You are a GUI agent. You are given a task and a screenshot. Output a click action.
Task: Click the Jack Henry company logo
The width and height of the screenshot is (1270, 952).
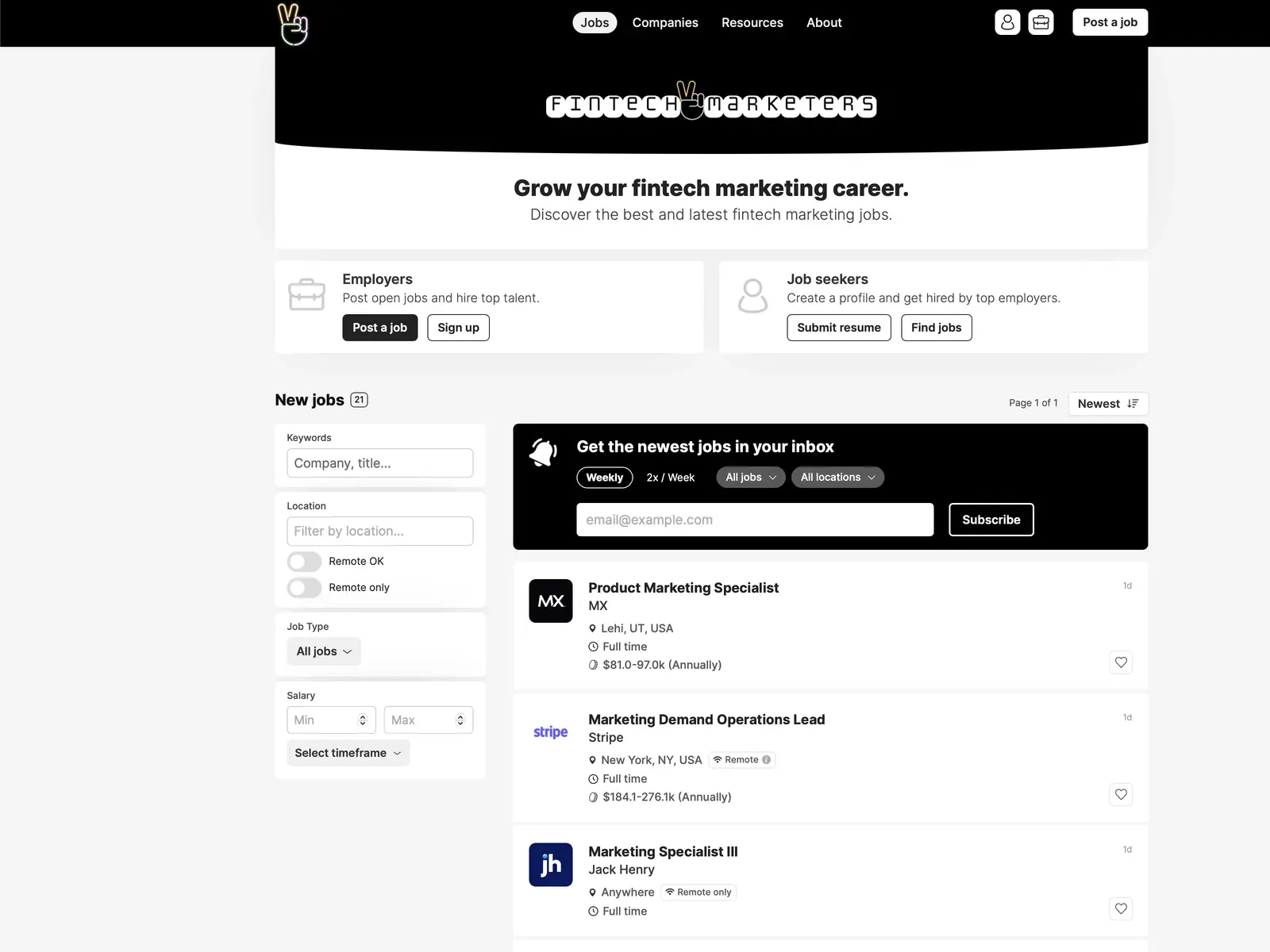[x=551, y=865]
